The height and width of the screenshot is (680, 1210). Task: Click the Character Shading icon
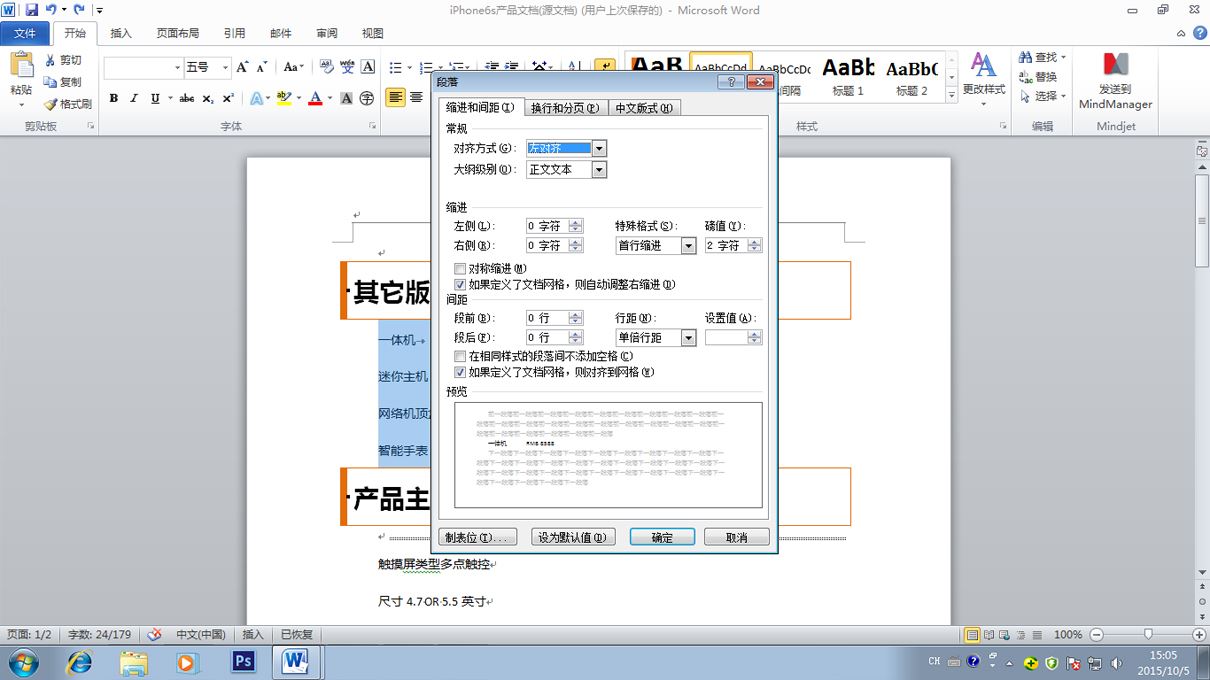pos(347,98)
